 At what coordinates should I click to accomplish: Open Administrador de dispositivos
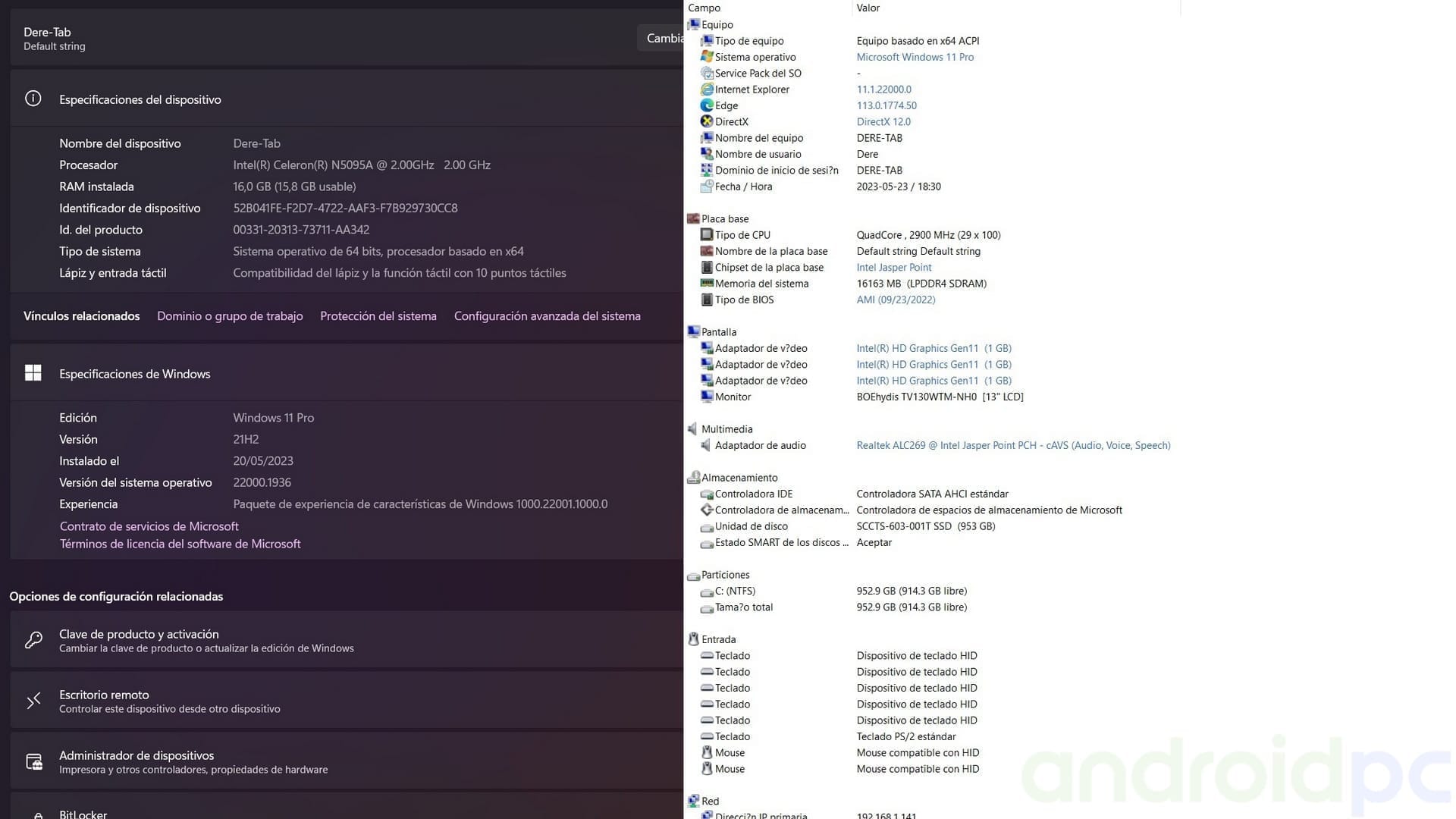pos(347,761)
